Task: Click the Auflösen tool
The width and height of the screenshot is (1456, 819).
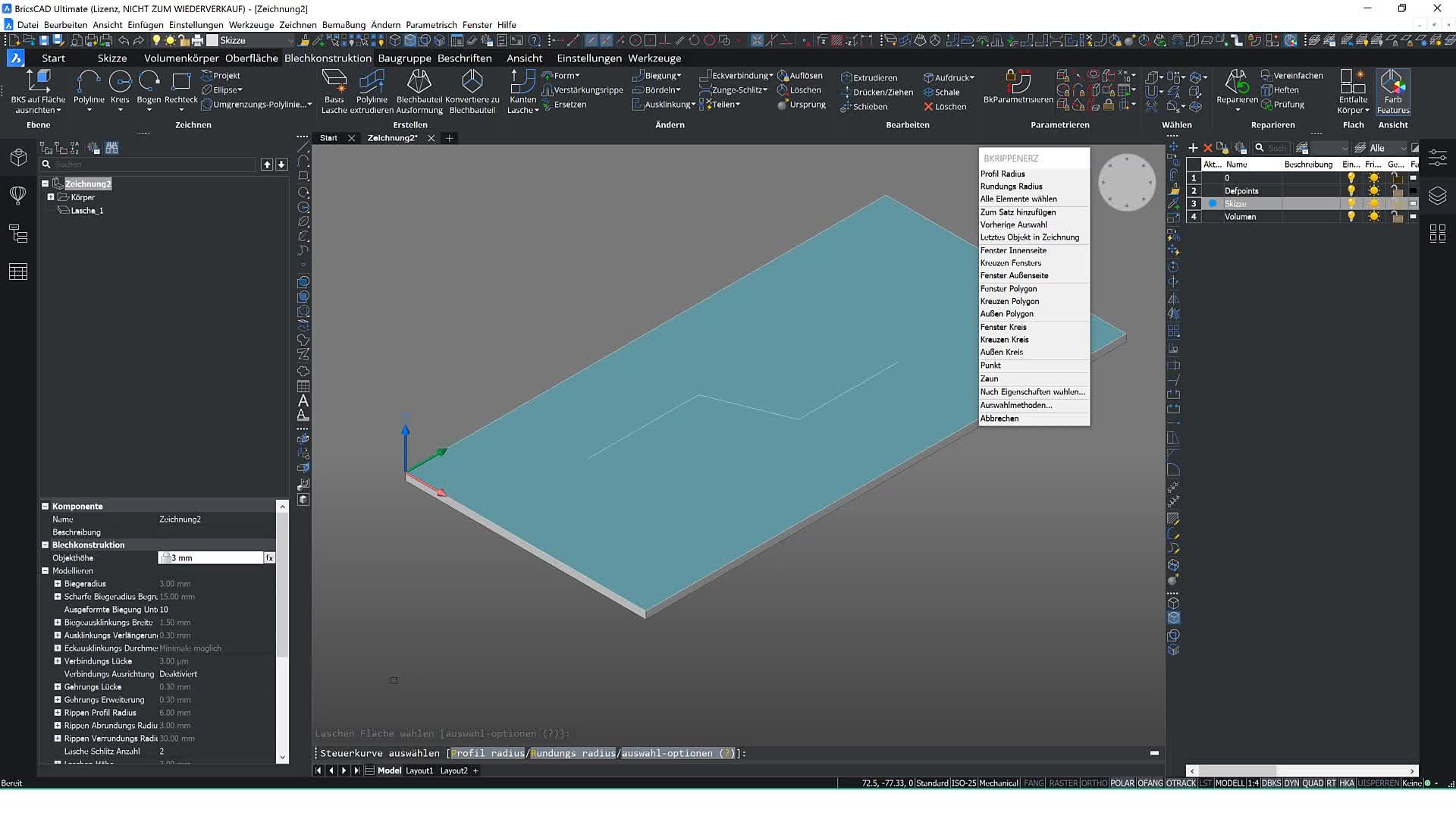Action: tap(800, 76)
